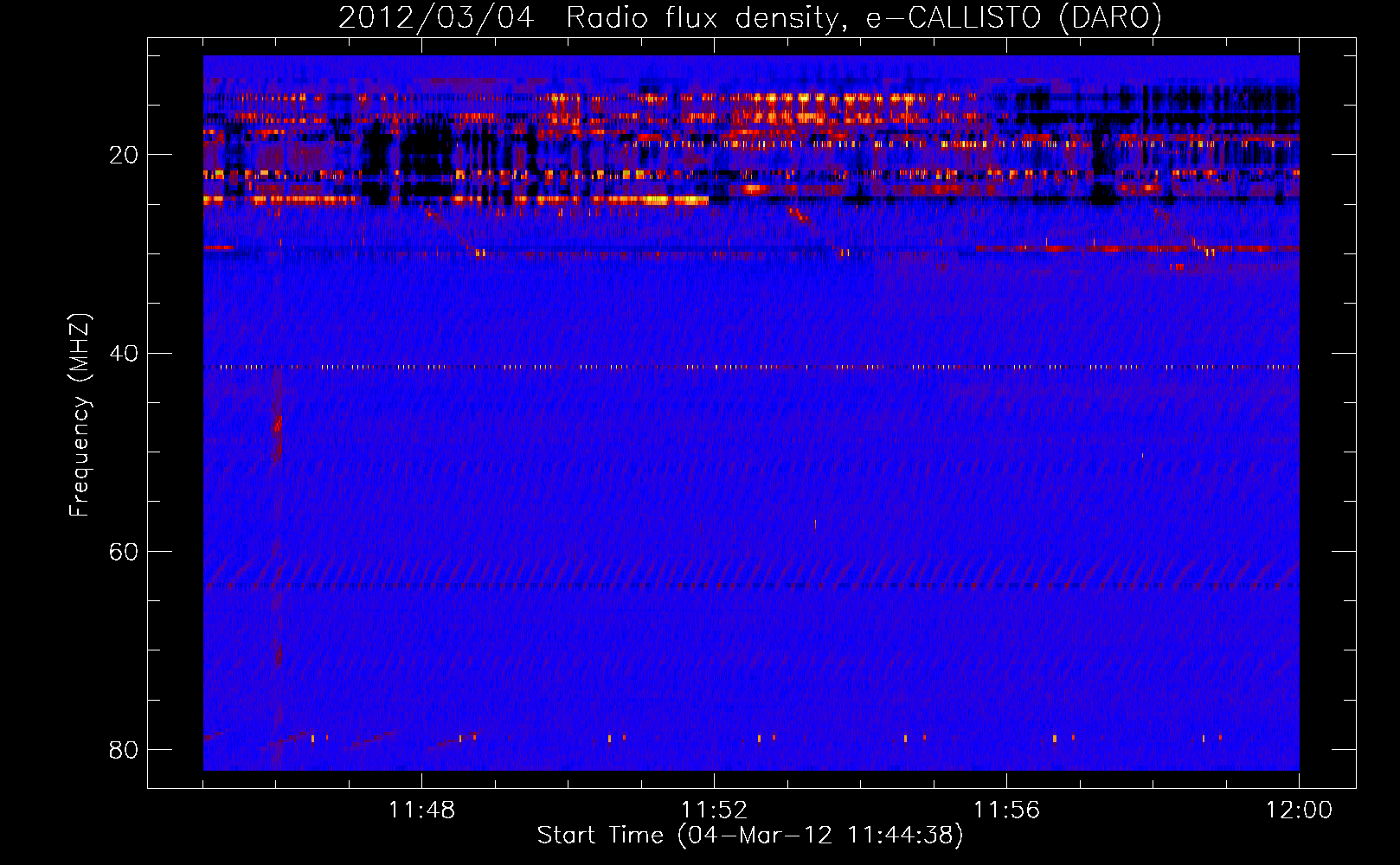Screen dimensions: 1400x865
Task: Click the 40 MHz frequency tick label
Action: (124, 354)
